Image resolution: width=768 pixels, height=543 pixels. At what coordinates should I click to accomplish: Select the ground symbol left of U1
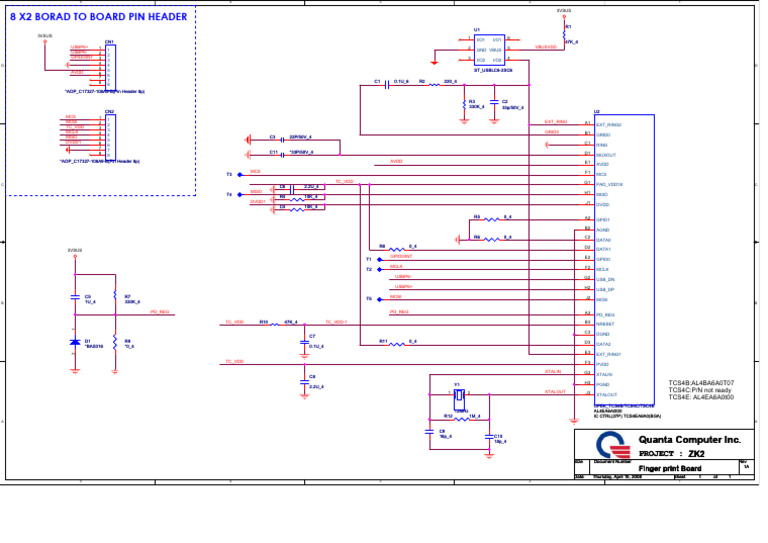tap(434, 62)
